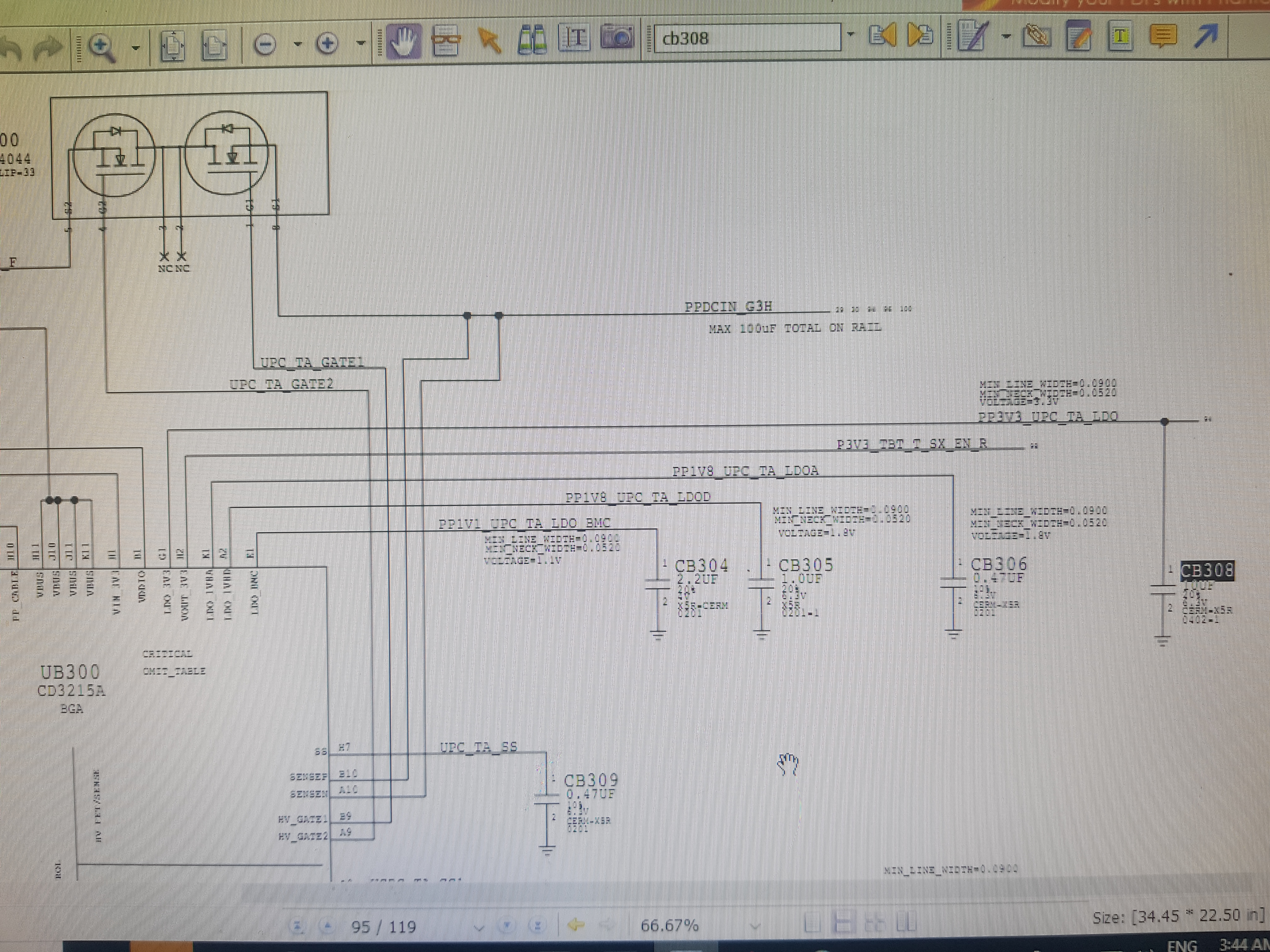Click the ENG language indicator in taskbar
This screenshot has width=1270, height=952.
(x=1182, y=944)
